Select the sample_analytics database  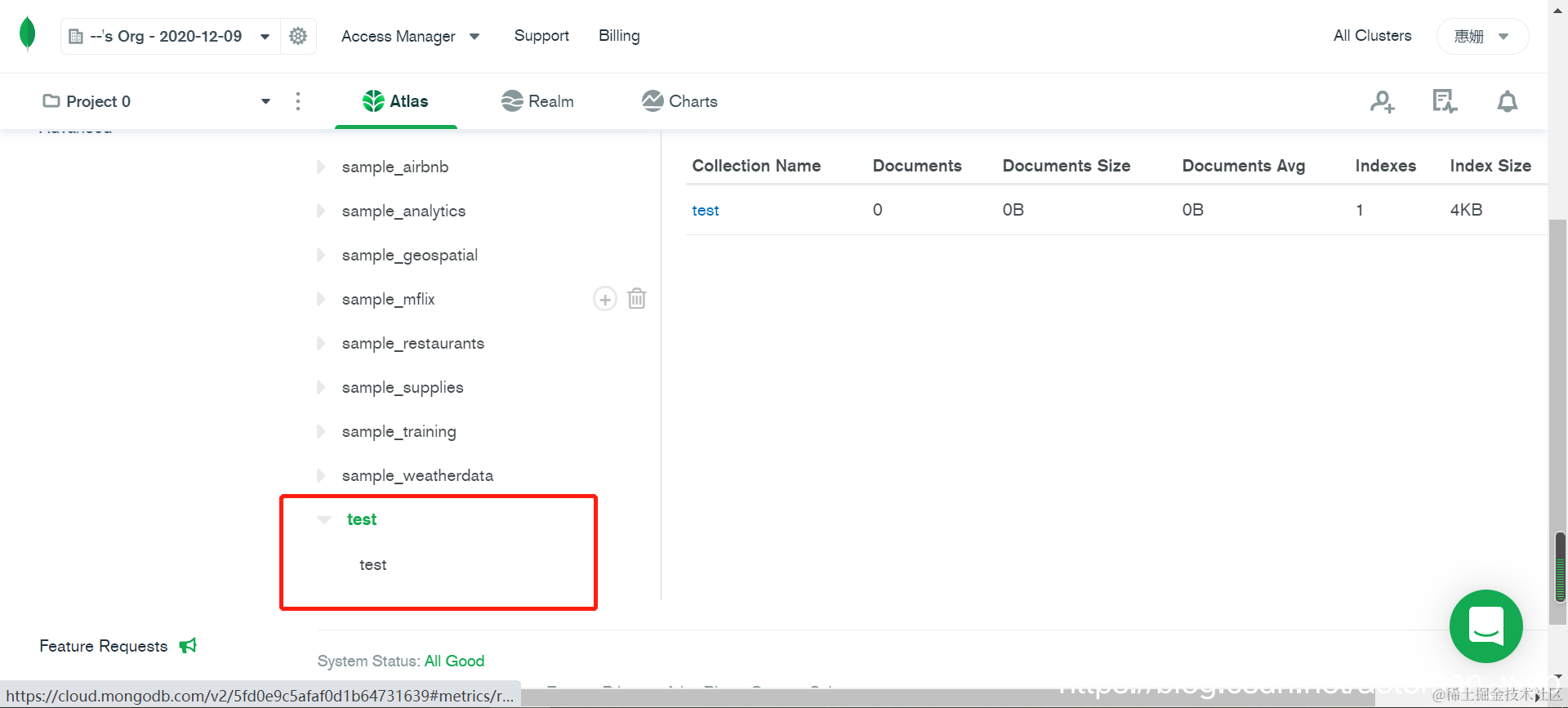pyautogui.click(x=403, y=211)
